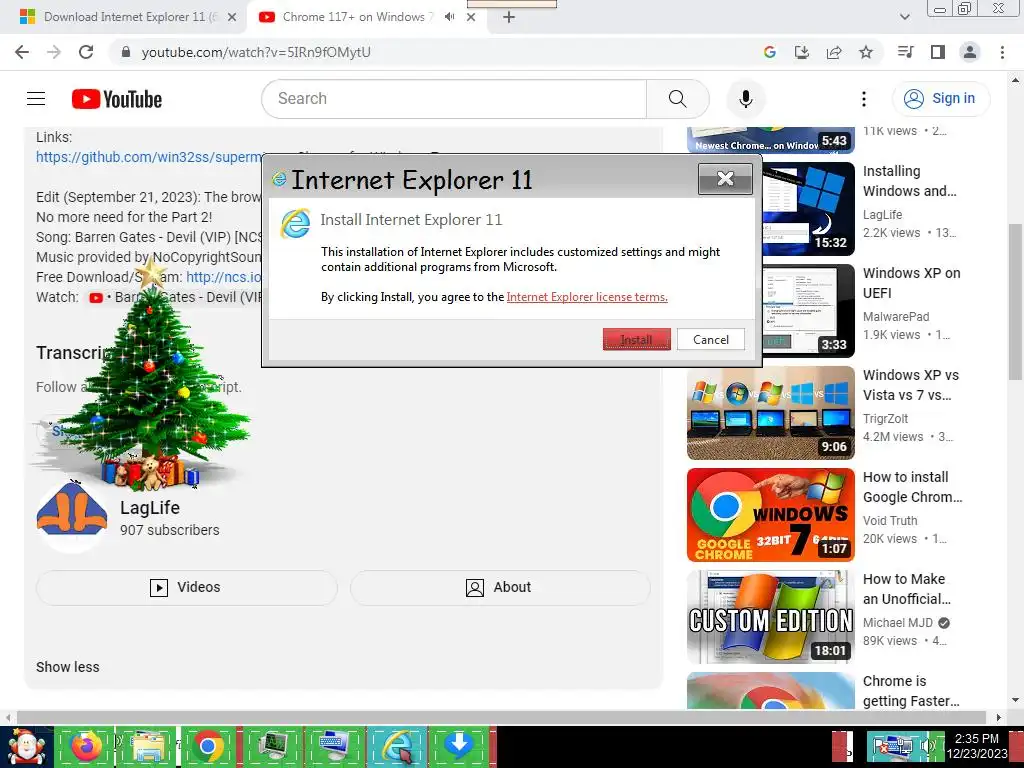Collapse the description with Show less
Screen dimensions: 1024x768
[x=67, y=667]
